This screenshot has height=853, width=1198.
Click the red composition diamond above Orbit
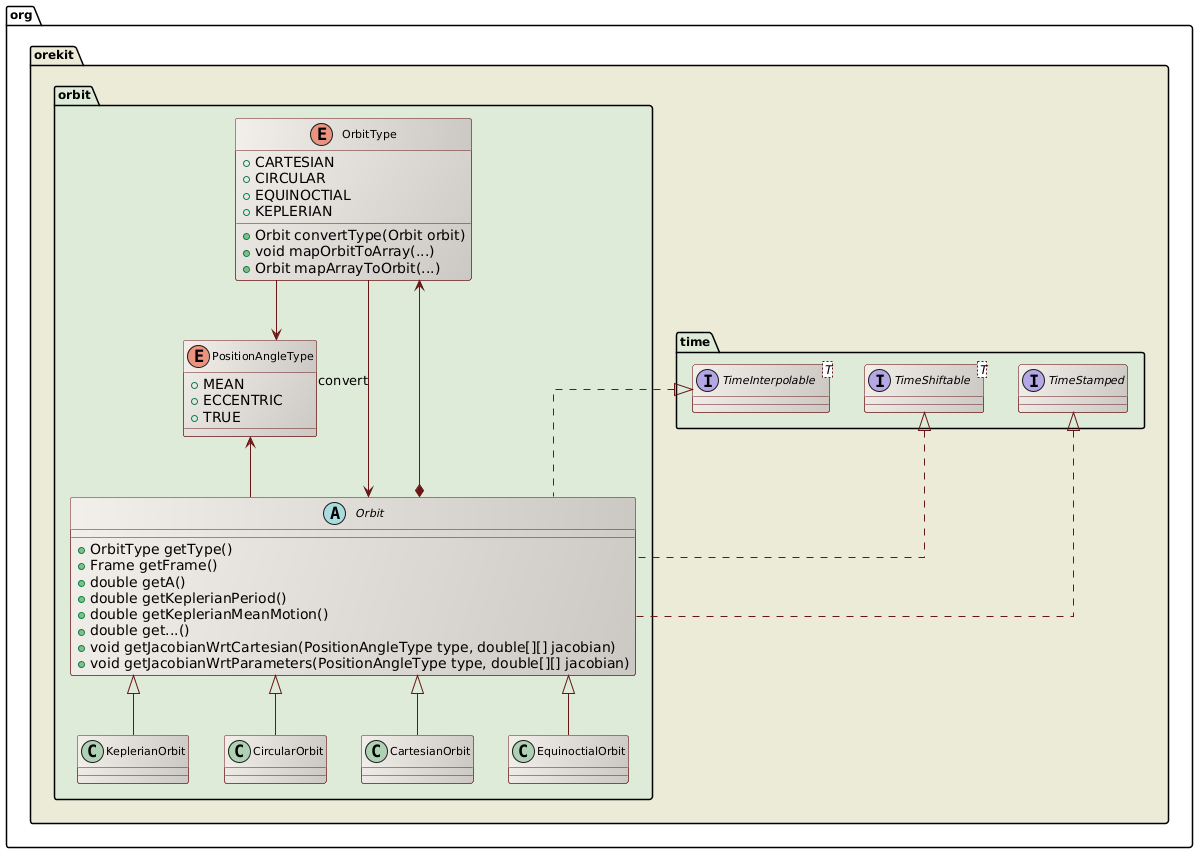click(x=420, y=489)
